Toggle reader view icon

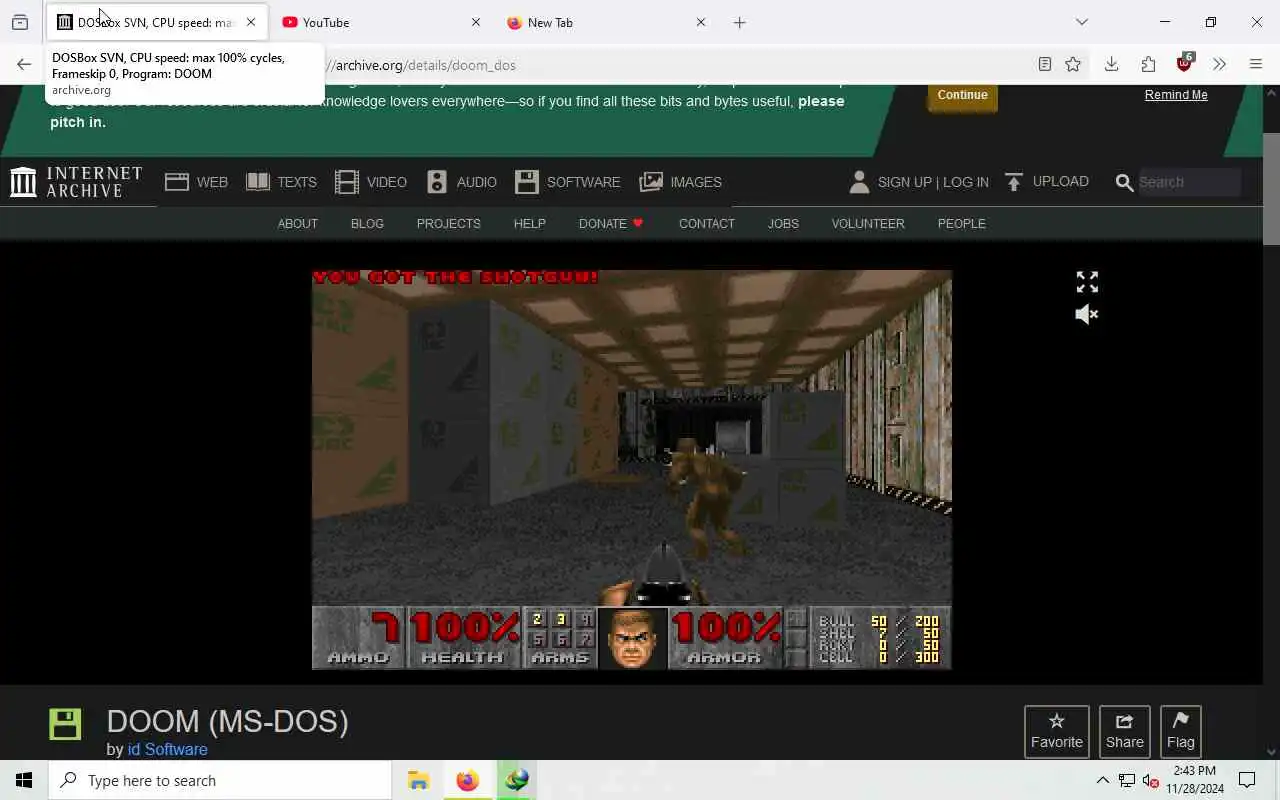(1045, 65)
